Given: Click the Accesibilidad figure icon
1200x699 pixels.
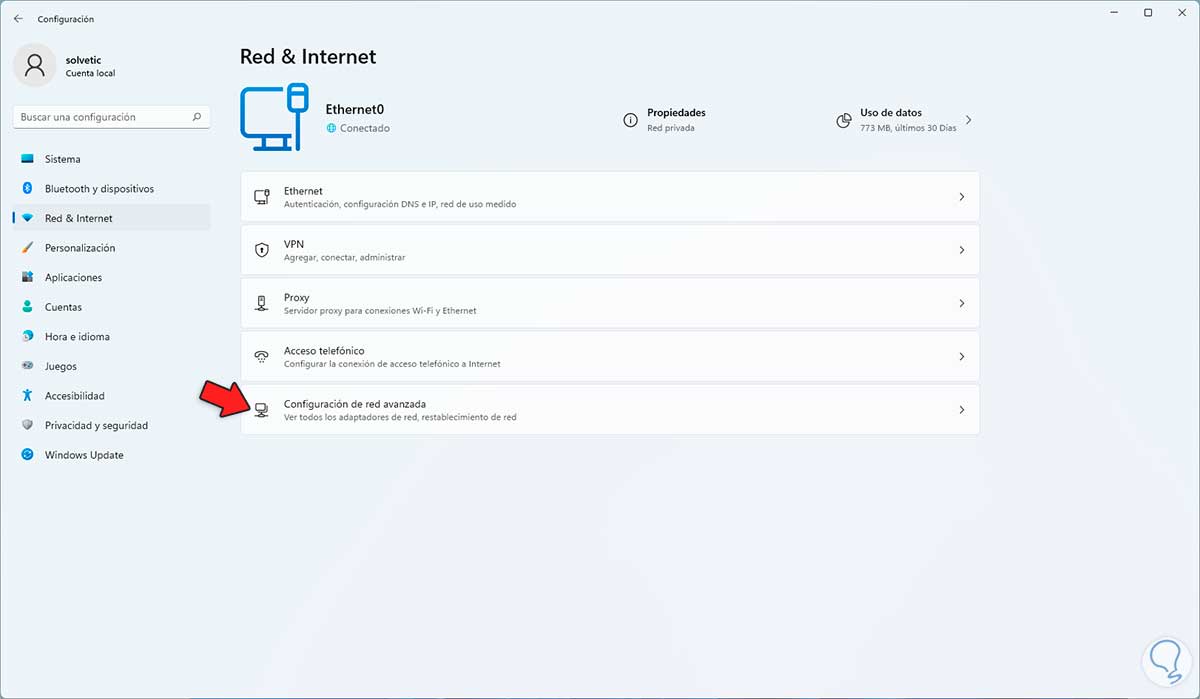Looking at the screenshot, I should point(27,396).
